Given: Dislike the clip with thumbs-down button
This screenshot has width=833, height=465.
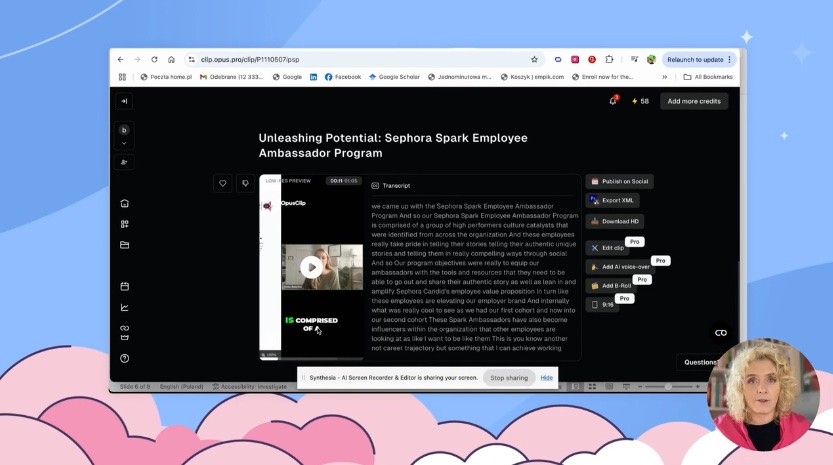Looking at the screenshot, I should point(245,184).
